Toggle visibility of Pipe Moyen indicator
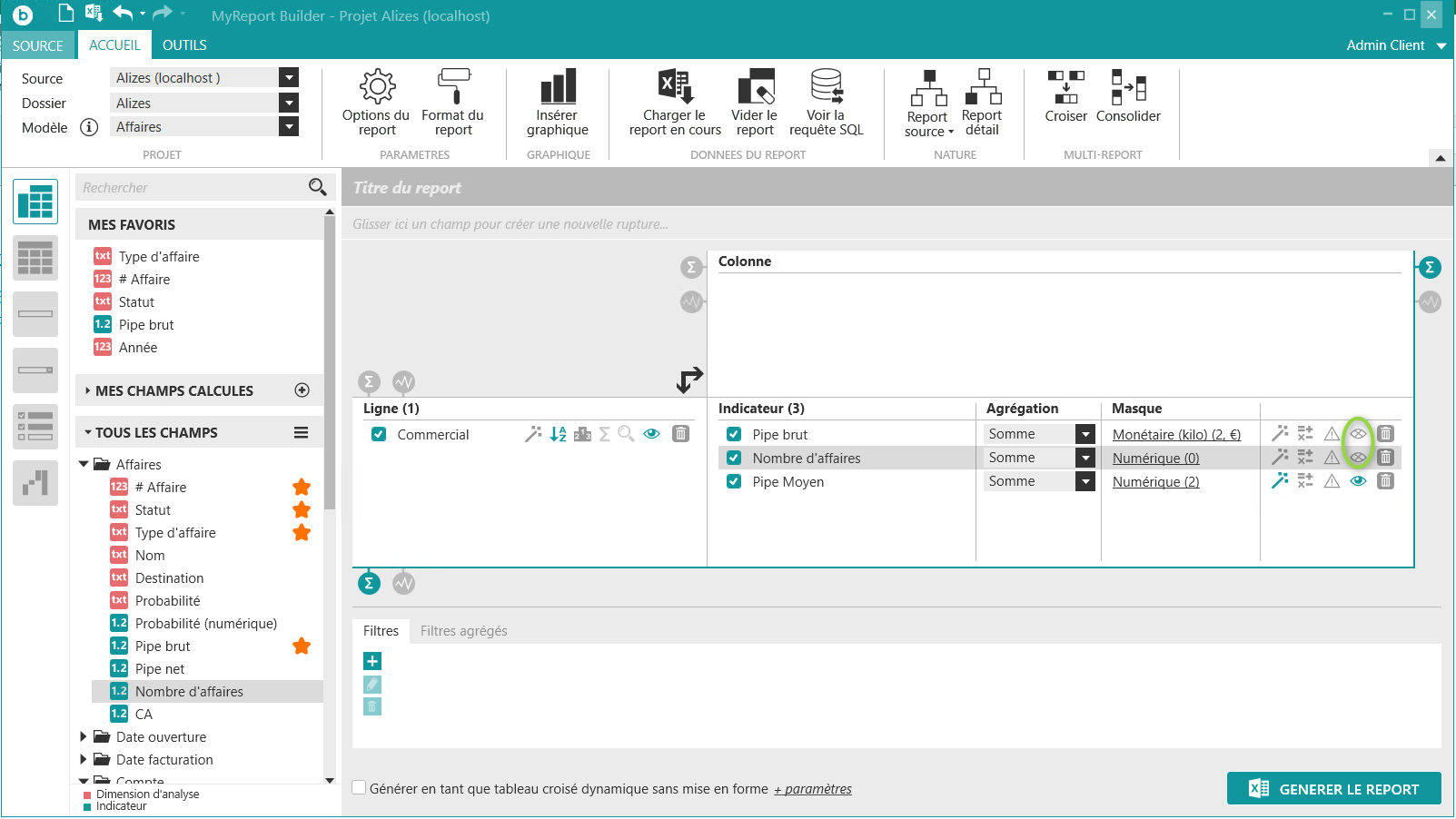The image size is (1456, 819). tap(1358, 481)
